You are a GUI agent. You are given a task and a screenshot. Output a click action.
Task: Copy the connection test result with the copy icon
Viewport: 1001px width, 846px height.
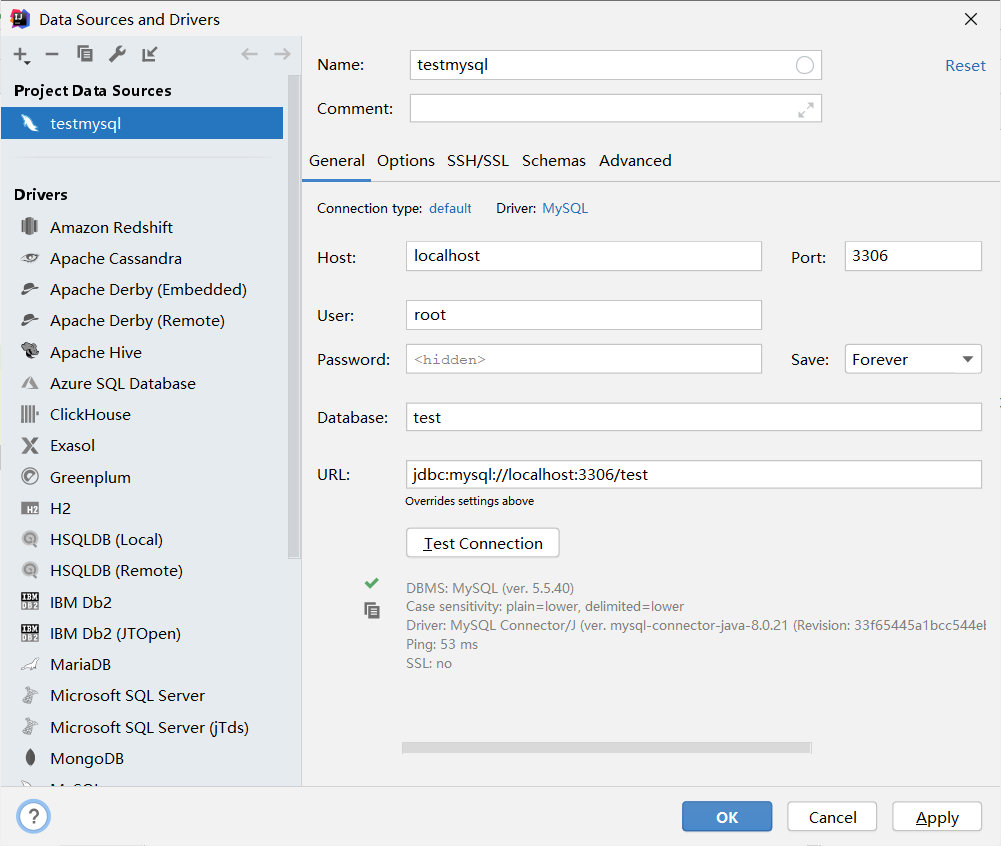click(372, 610)
